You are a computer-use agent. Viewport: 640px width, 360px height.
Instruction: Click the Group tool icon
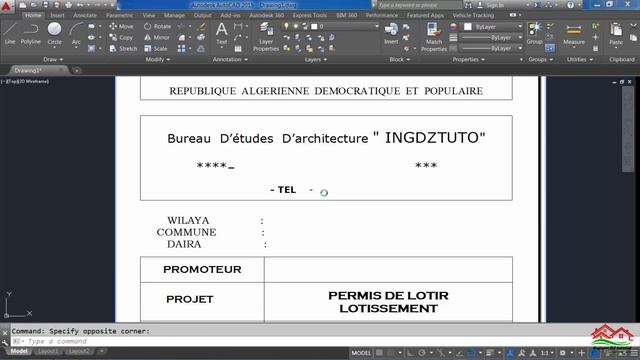pyautogui.click(x=534, y=33)
